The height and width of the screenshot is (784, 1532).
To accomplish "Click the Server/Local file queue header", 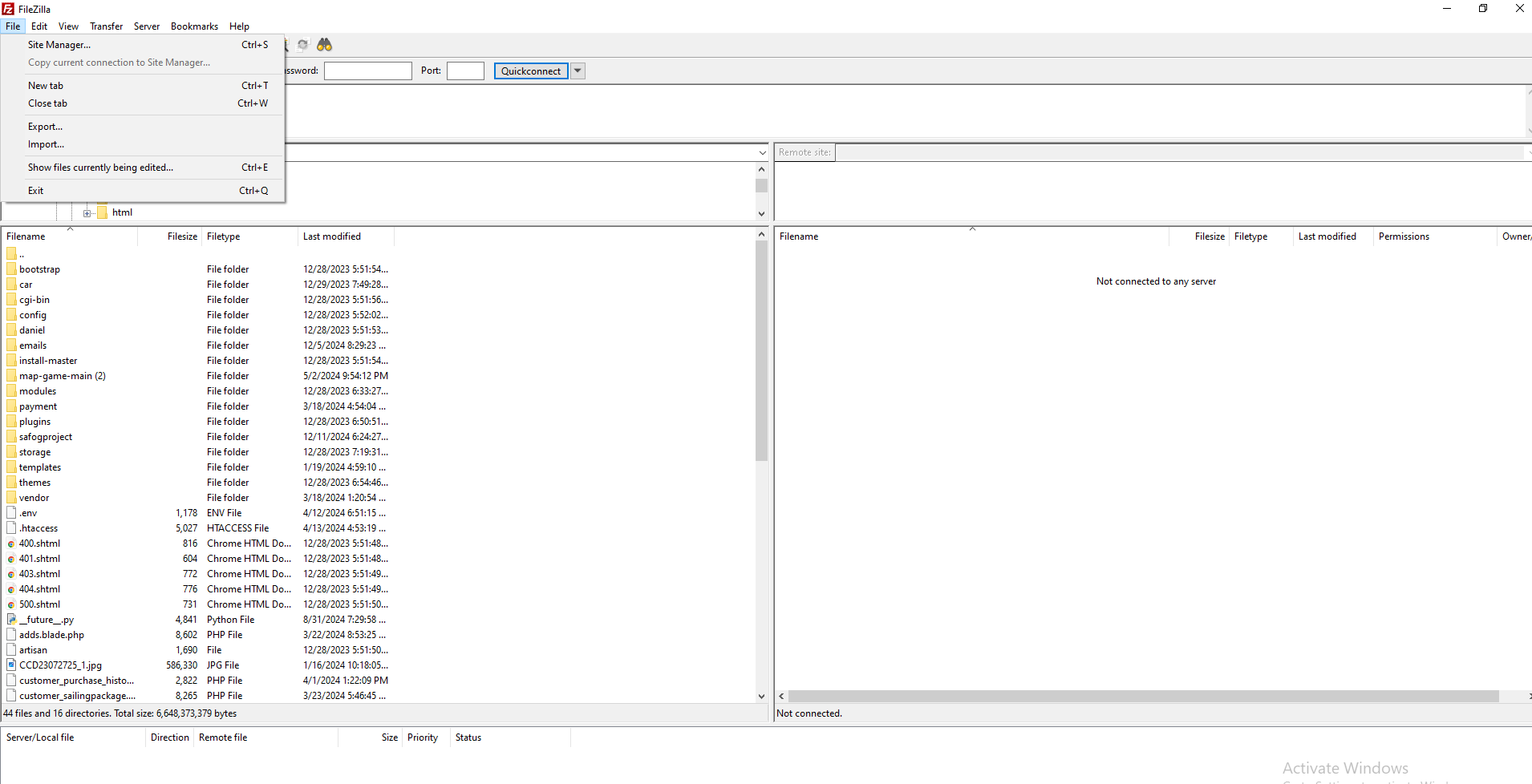I will 73,738.
